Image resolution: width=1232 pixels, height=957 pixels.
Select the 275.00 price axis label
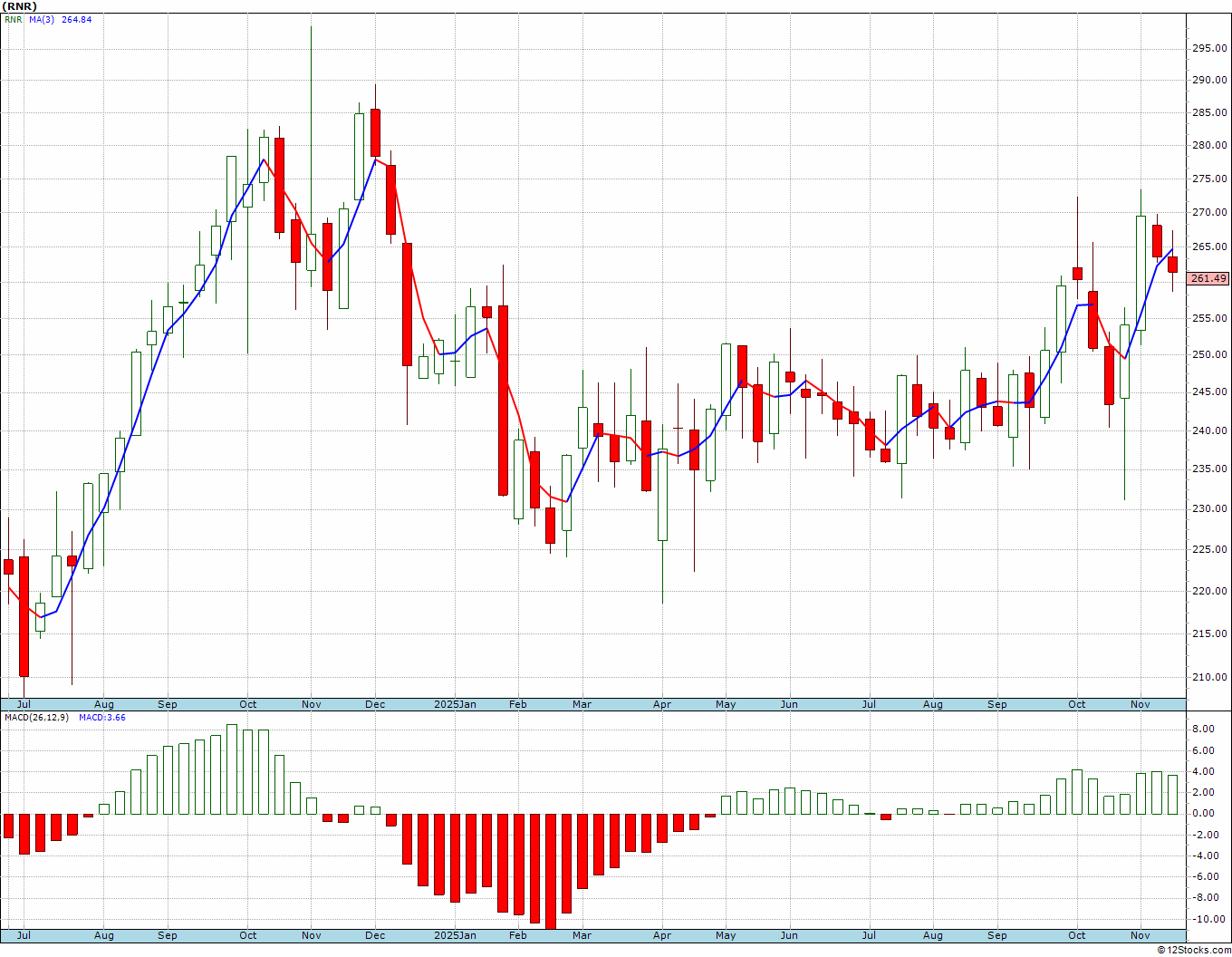click(1209, 179)
